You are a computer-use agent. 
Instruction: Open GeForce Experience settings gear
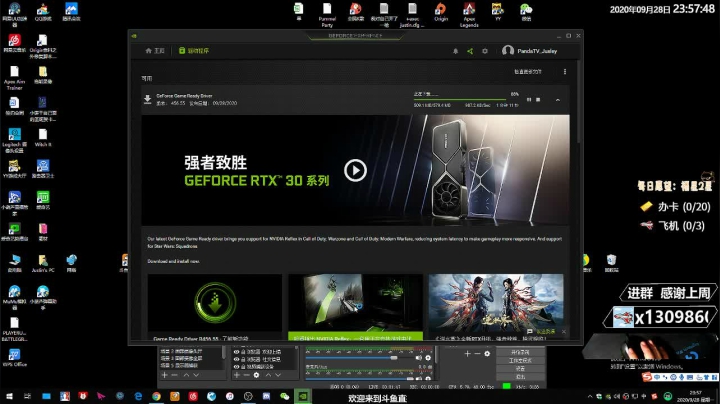click(485, 51)
